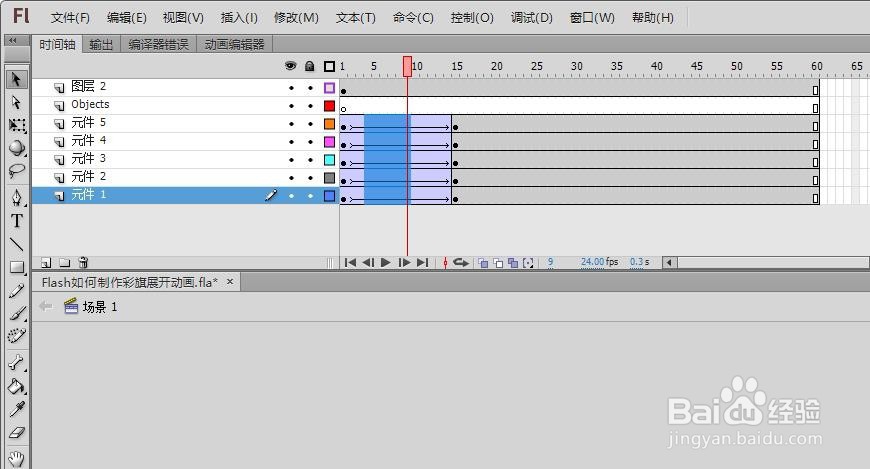Open the 编辑(E) menu
The image size is (870, 469).
(127, 18)
